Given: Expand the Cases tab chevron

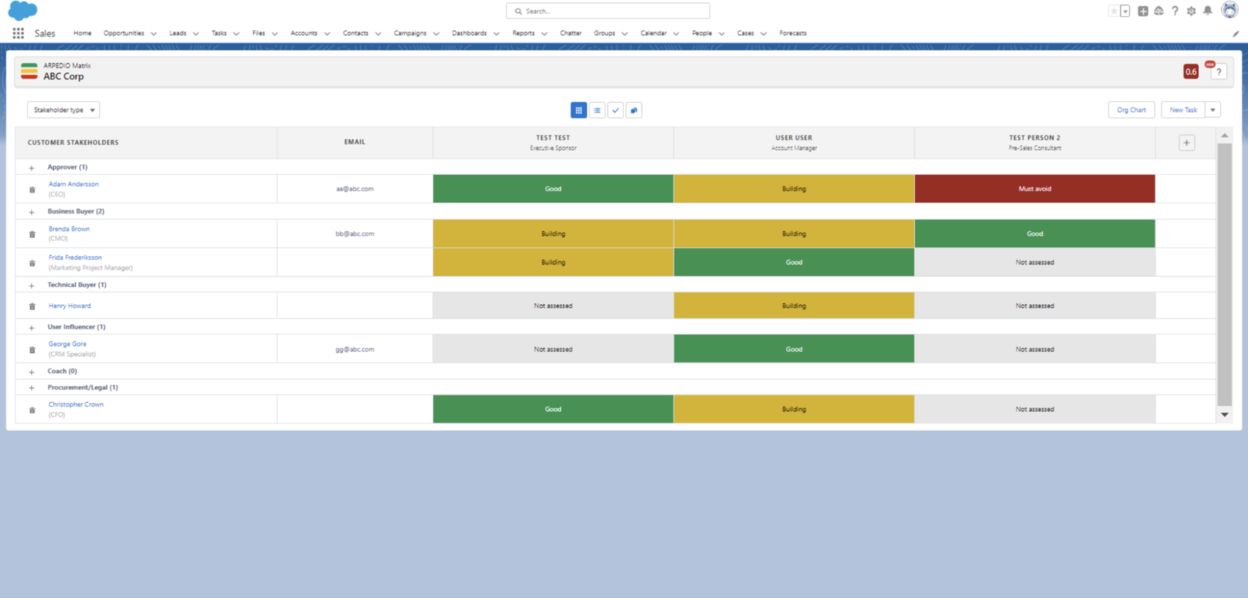Looking at the screenshot, I should pos(763,33).
